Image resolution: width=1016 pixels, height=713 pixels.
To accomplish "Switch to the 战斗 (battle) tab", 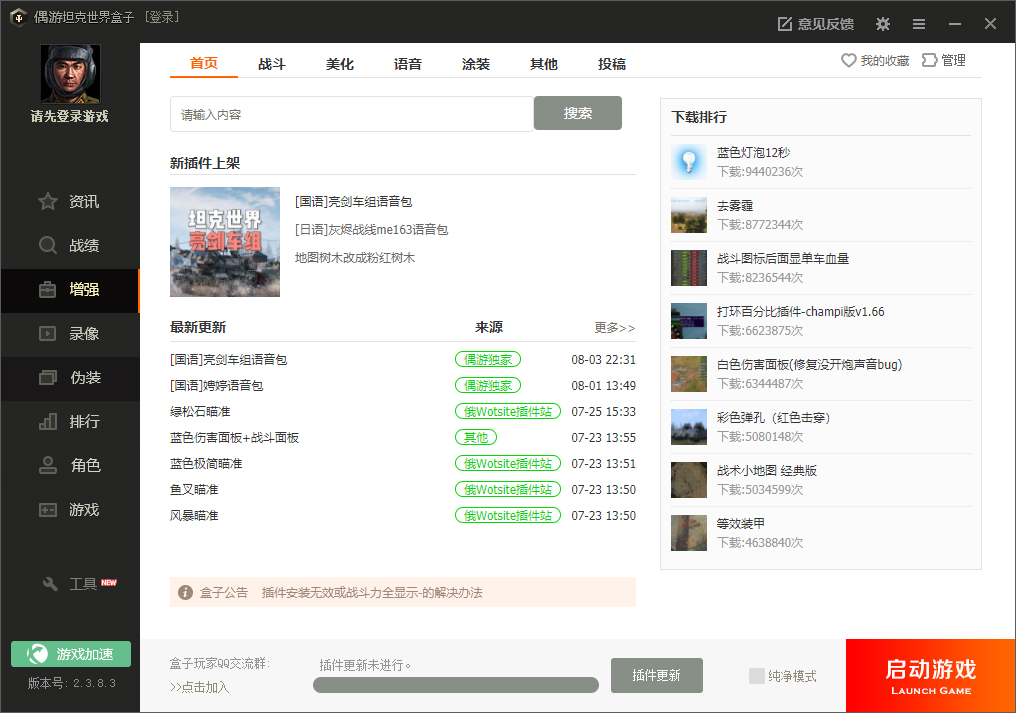I will (272, 63).
